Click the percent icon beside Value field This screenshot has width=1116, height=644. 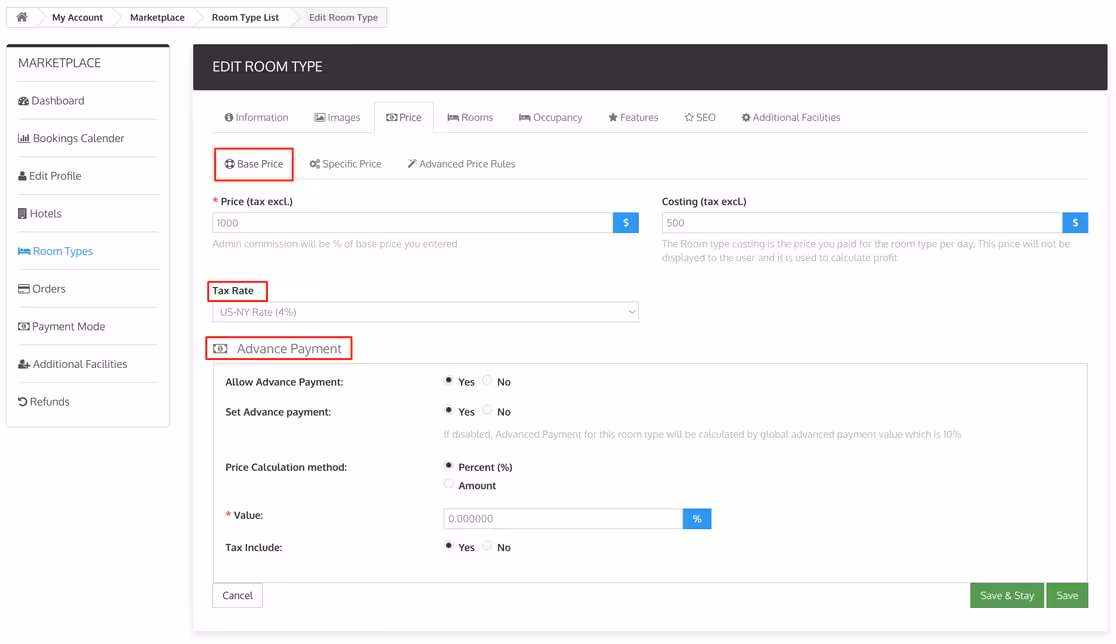pos(697,519)
